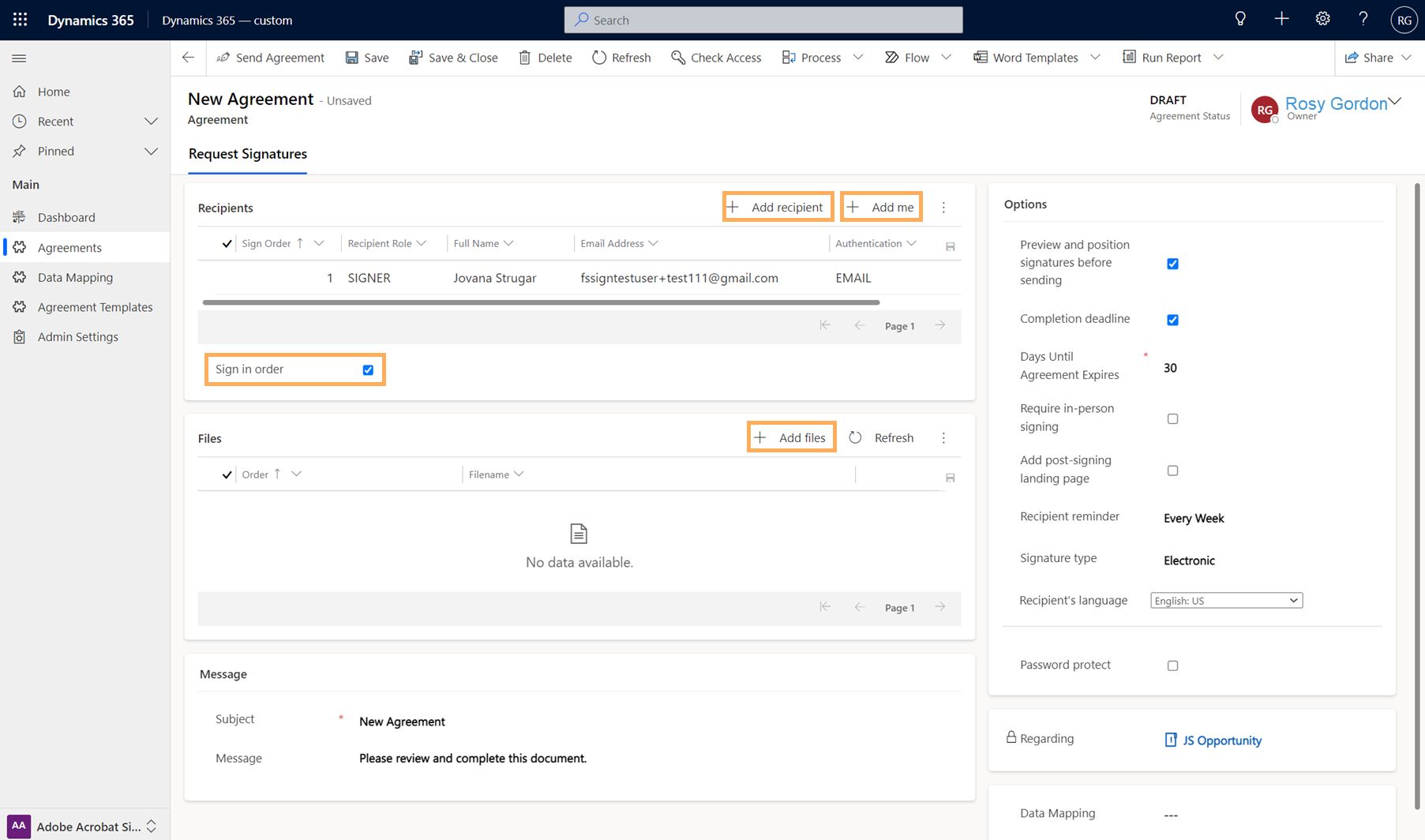Image resolution: width=1425 pixels, height=840 pixels.
Task: Click the plus quick create icon
Action: pyautogui.click(x=1281, y=20)
